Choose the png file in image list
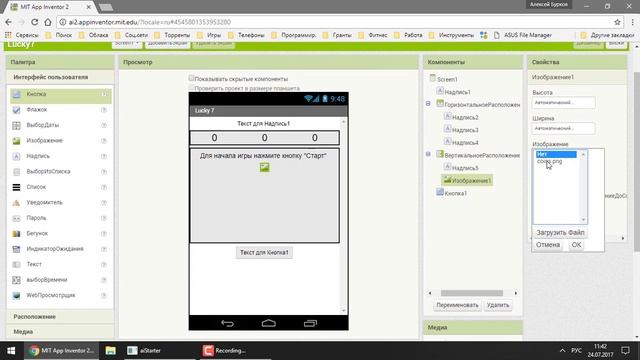The width and height of the screenshot is (640, 360). point(549,162)
